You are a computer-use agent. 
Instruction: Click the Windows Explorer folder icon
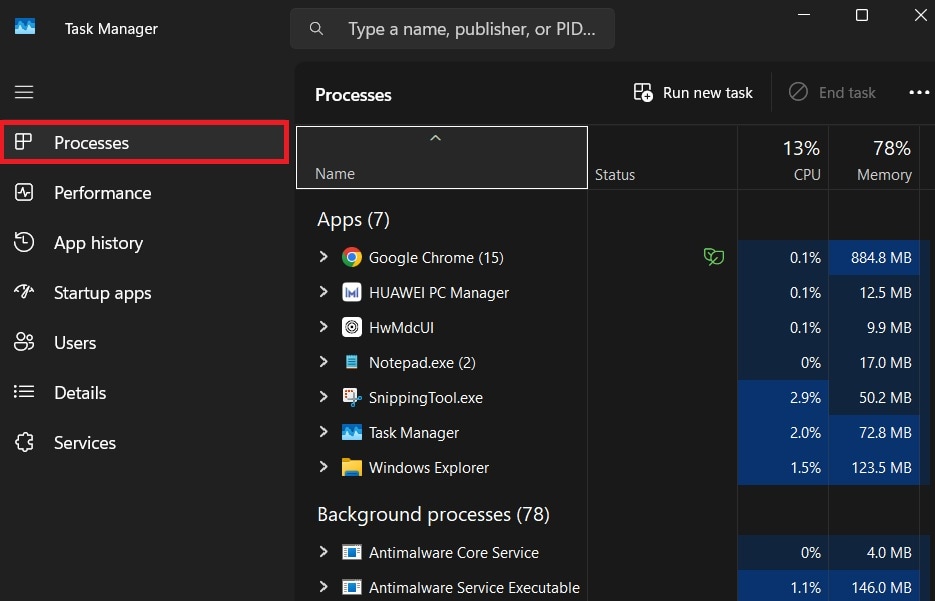coord(352,467)
